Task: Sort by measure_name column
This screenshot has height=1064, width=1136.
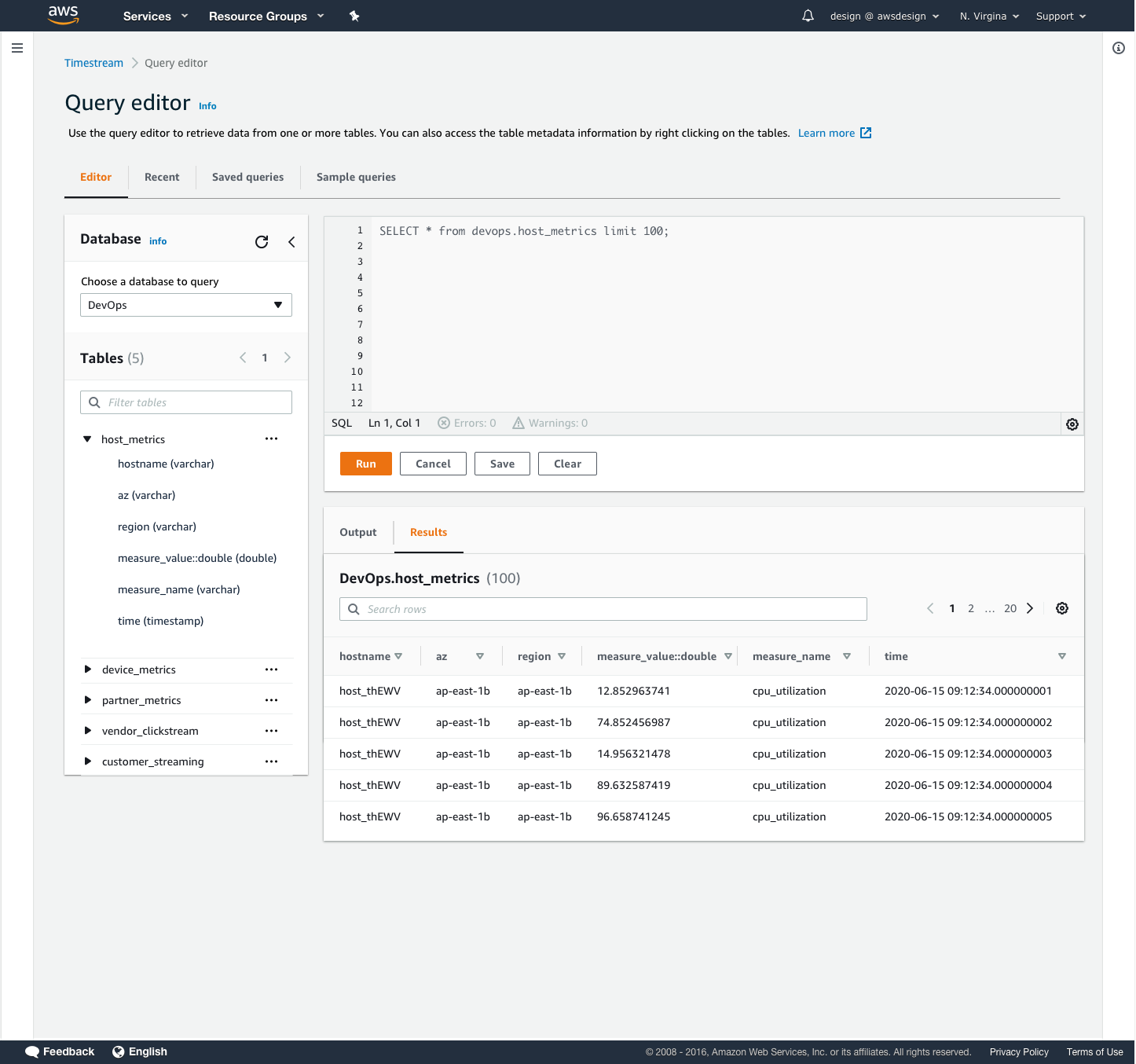Action: click(x=847, y=656)
